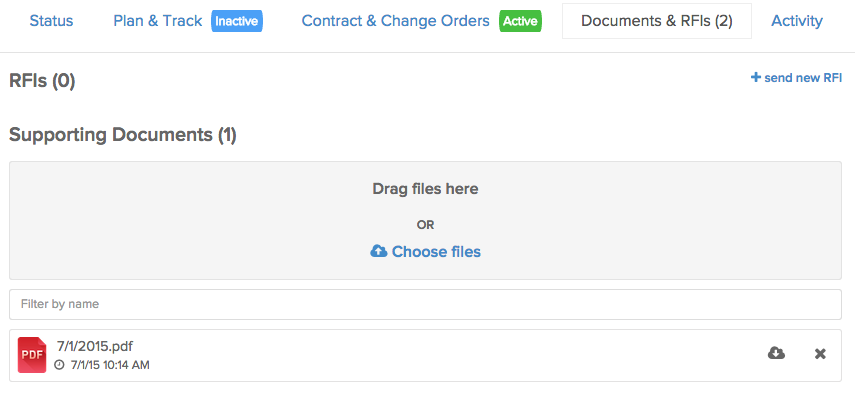Click the RFIs (0) heading

pyautogui.click(x=42, y=81)
